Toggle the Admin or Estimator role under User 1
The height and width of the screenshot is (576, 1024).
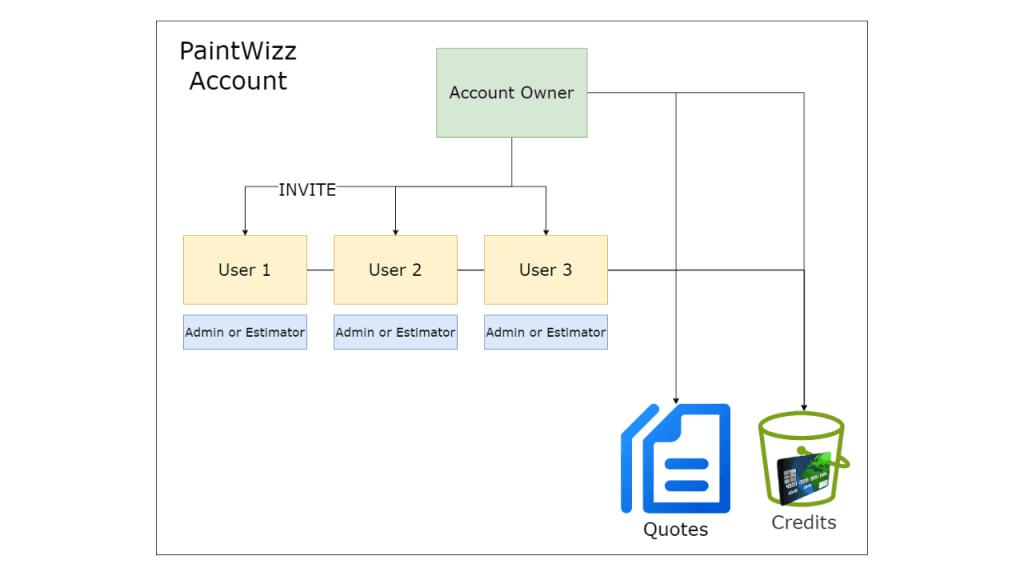pyautogui.click(x=244, y=331)
